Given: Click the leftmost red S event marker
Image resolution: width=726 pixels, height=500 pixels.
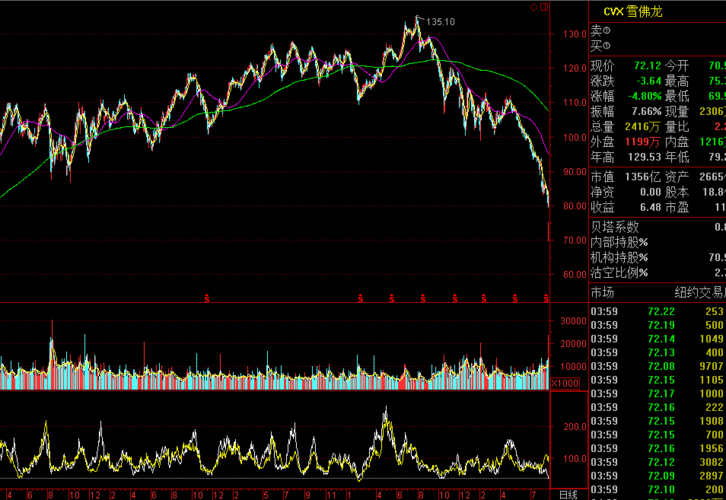Looking at the screenshot, I should pos(207,299).
